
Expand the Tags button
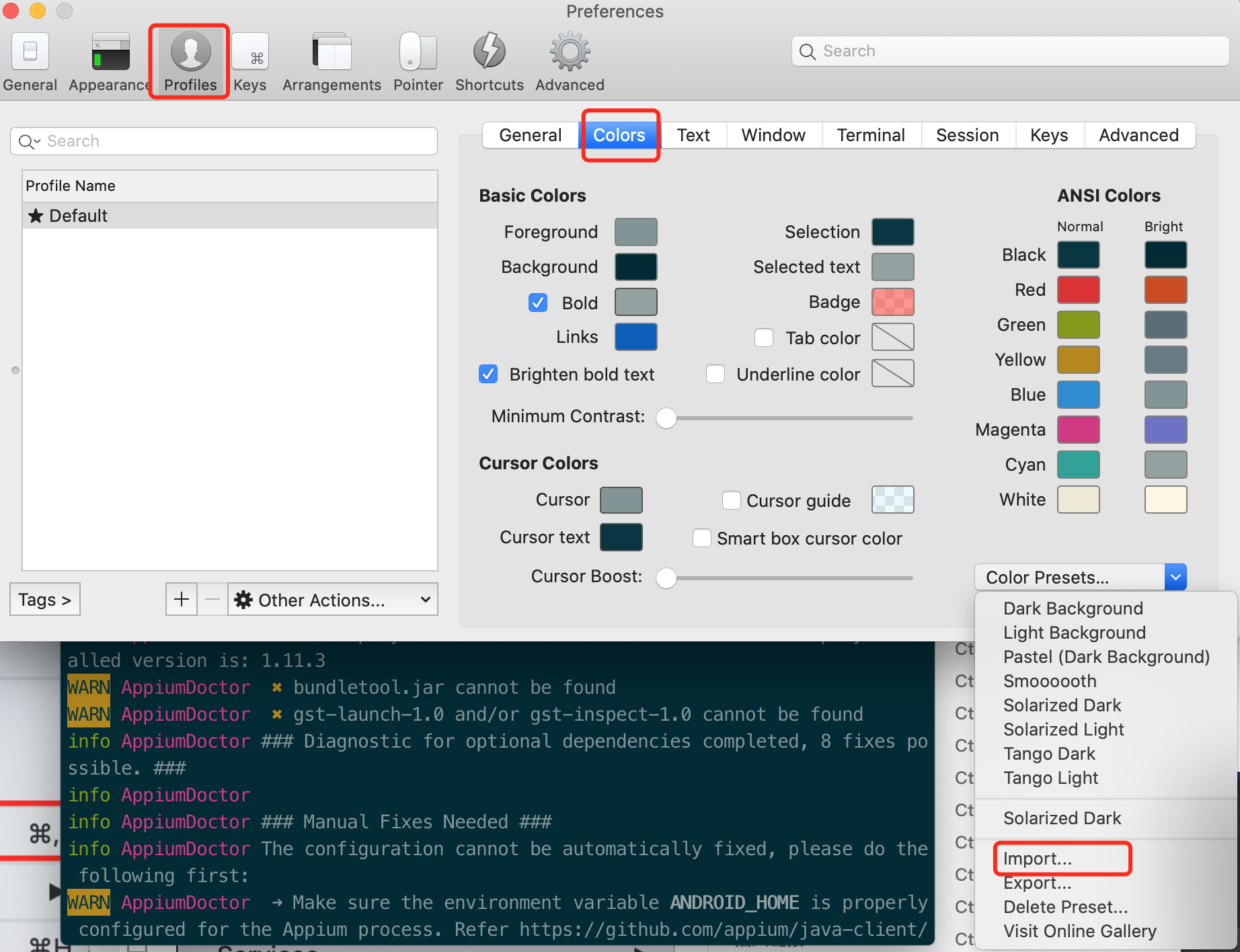pyautogui.click(x=45, y=599)
